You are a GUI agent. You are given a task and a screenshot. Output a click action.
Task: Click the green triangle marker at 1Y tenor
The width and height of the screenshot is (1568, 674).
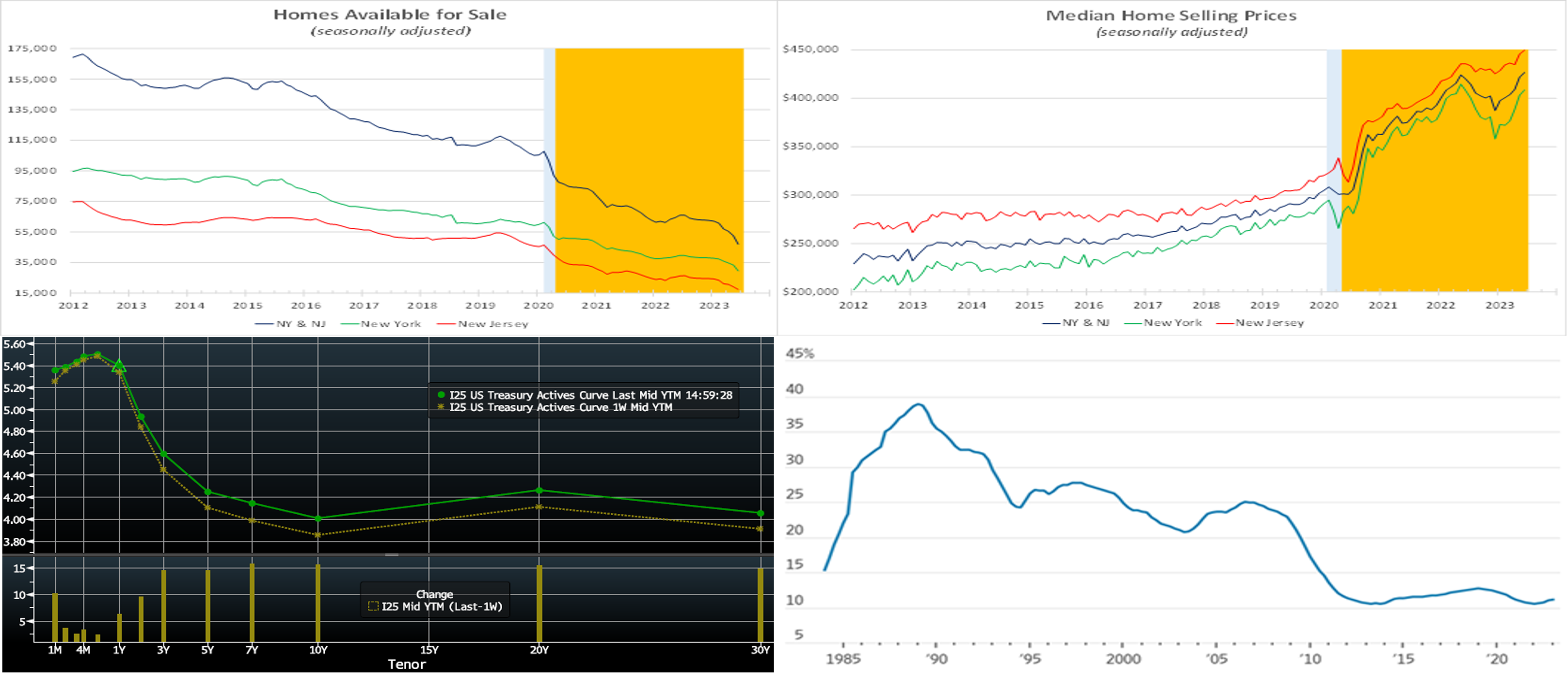click(119, 366)
